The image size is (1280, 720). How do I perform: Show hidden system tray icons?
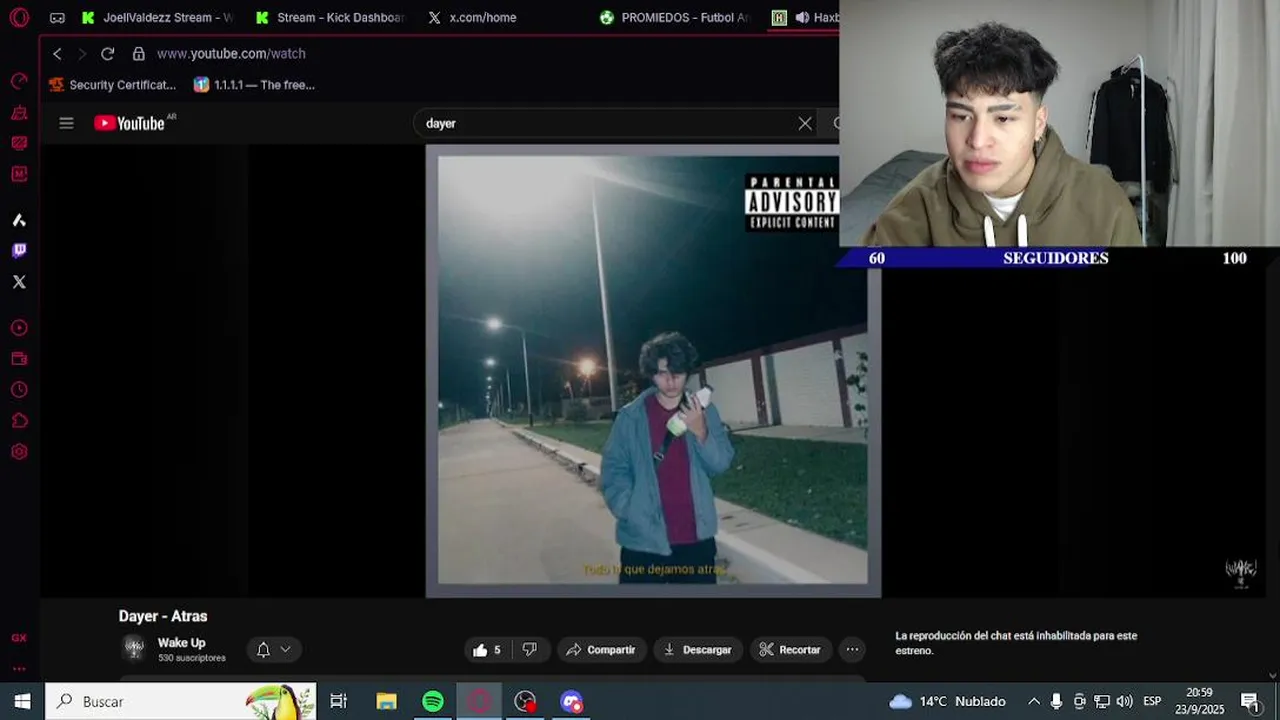pyautogui.click(x=1034, y=702)
